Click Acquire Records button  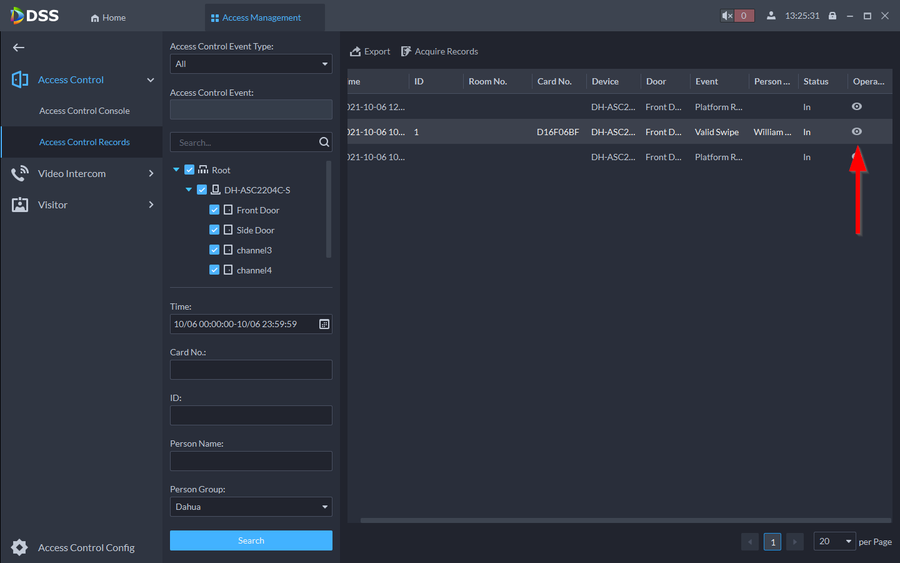[x=439, y=51]
